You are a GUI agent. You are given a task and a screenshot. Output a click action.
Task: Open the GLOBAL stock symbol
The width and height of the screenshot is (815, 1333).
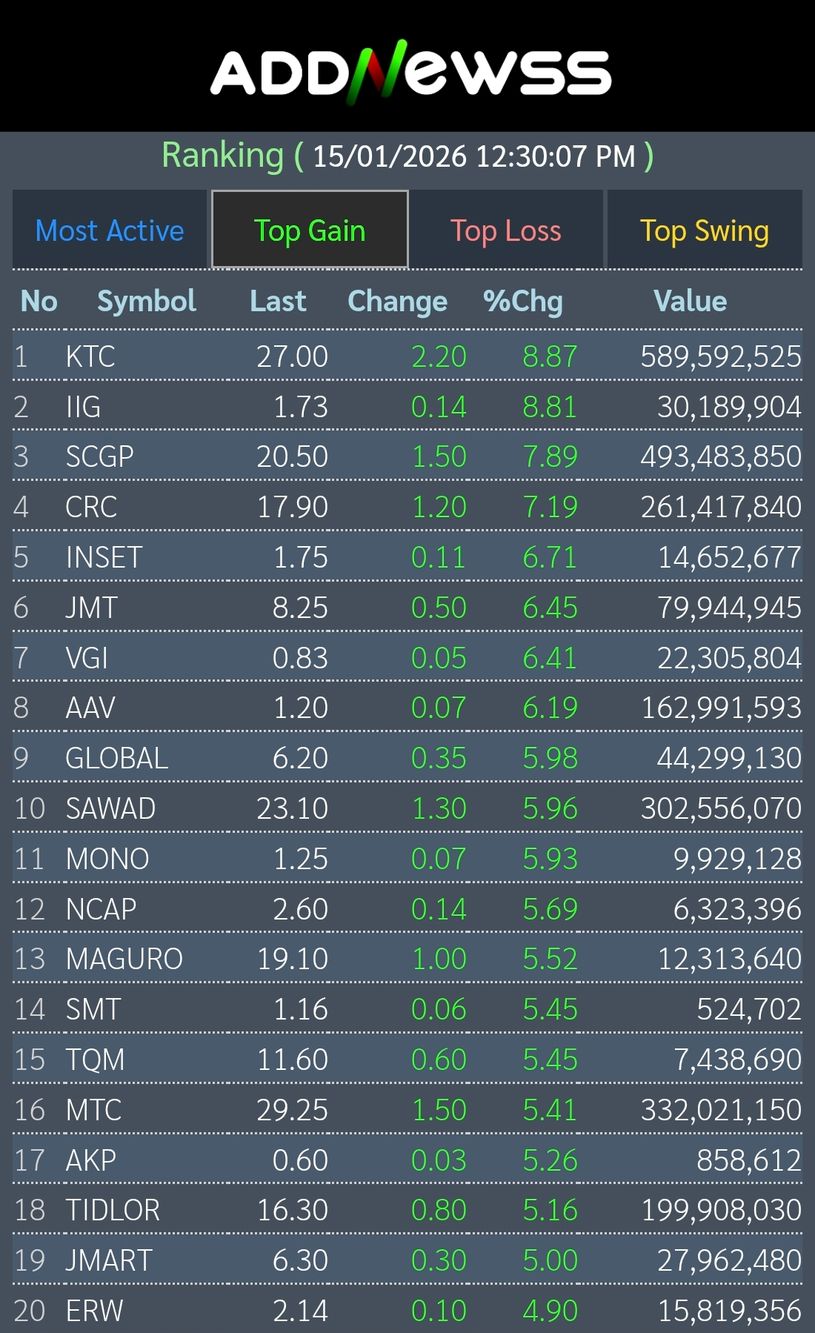pos(116,758)
